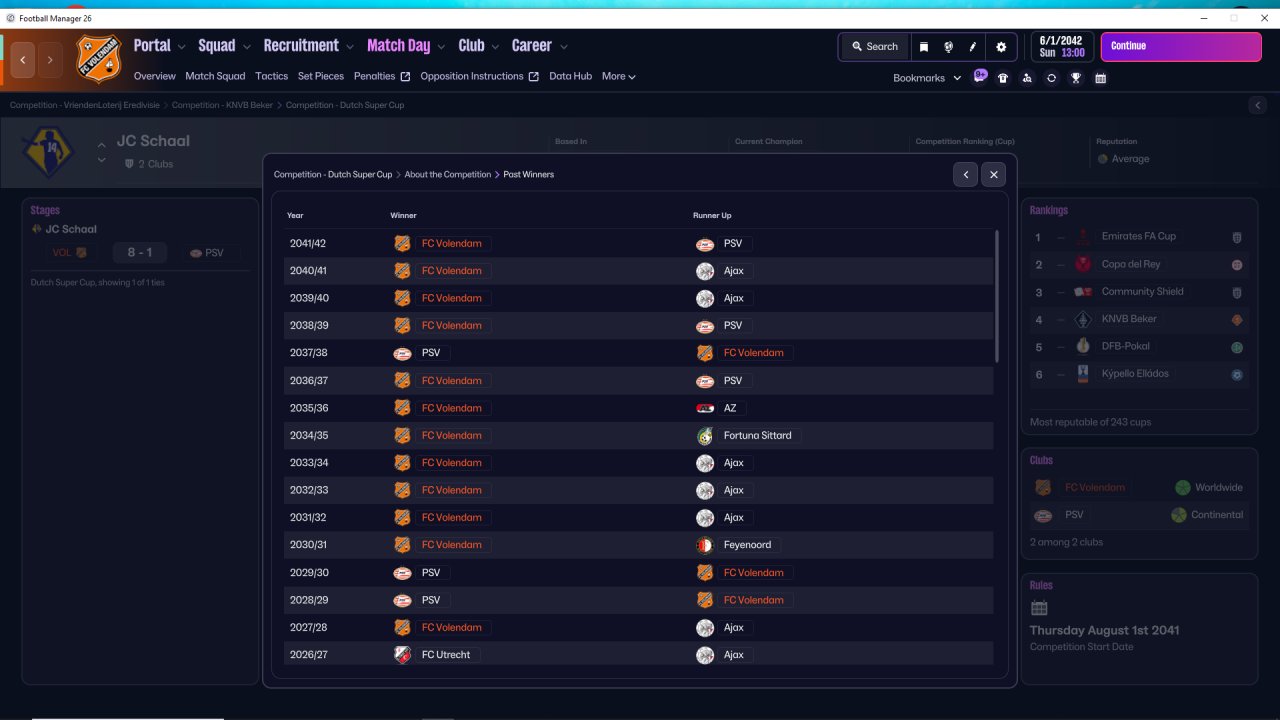Switch to the Tactics tab

click(271, 76)
